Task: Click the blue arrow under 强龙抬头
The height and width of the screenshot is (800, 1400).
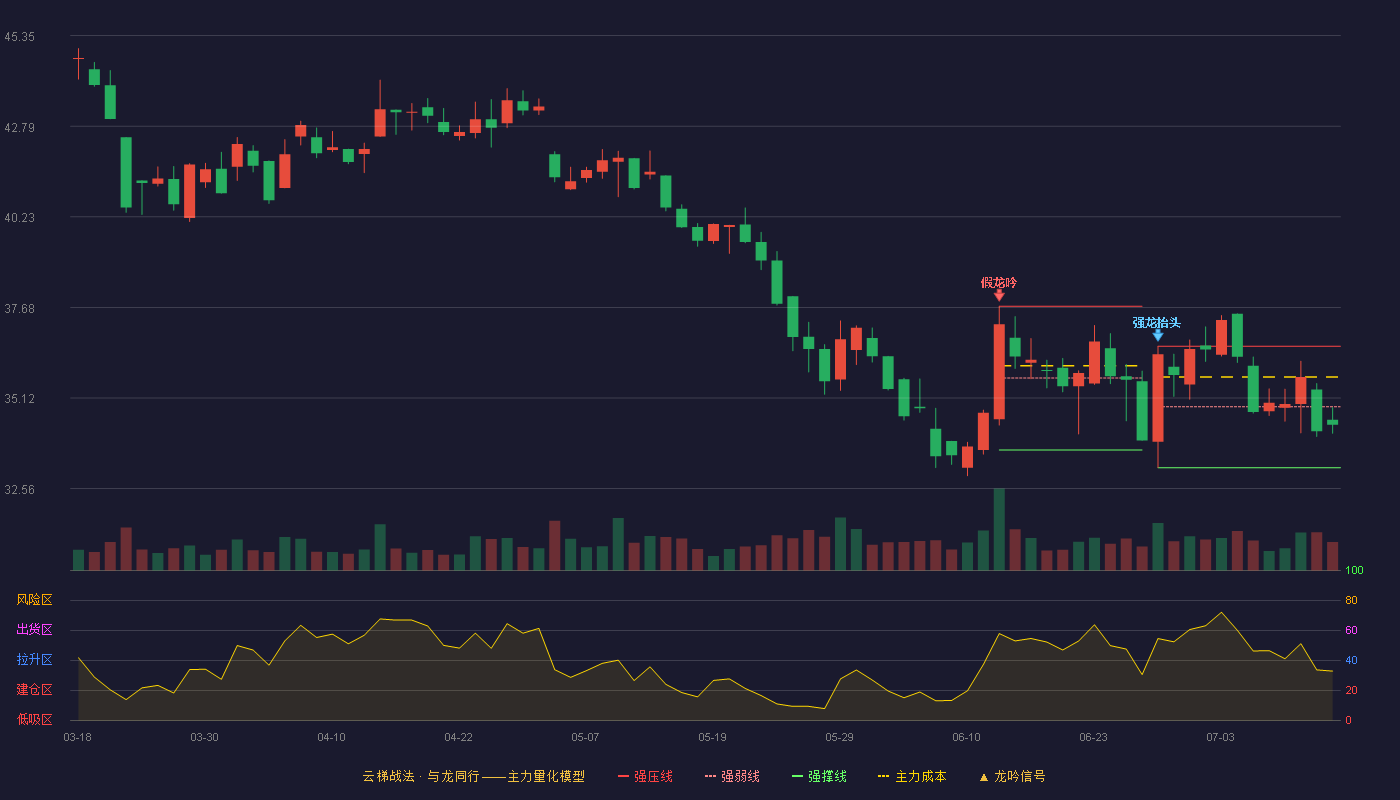Action: click(x=1157, y=335)
